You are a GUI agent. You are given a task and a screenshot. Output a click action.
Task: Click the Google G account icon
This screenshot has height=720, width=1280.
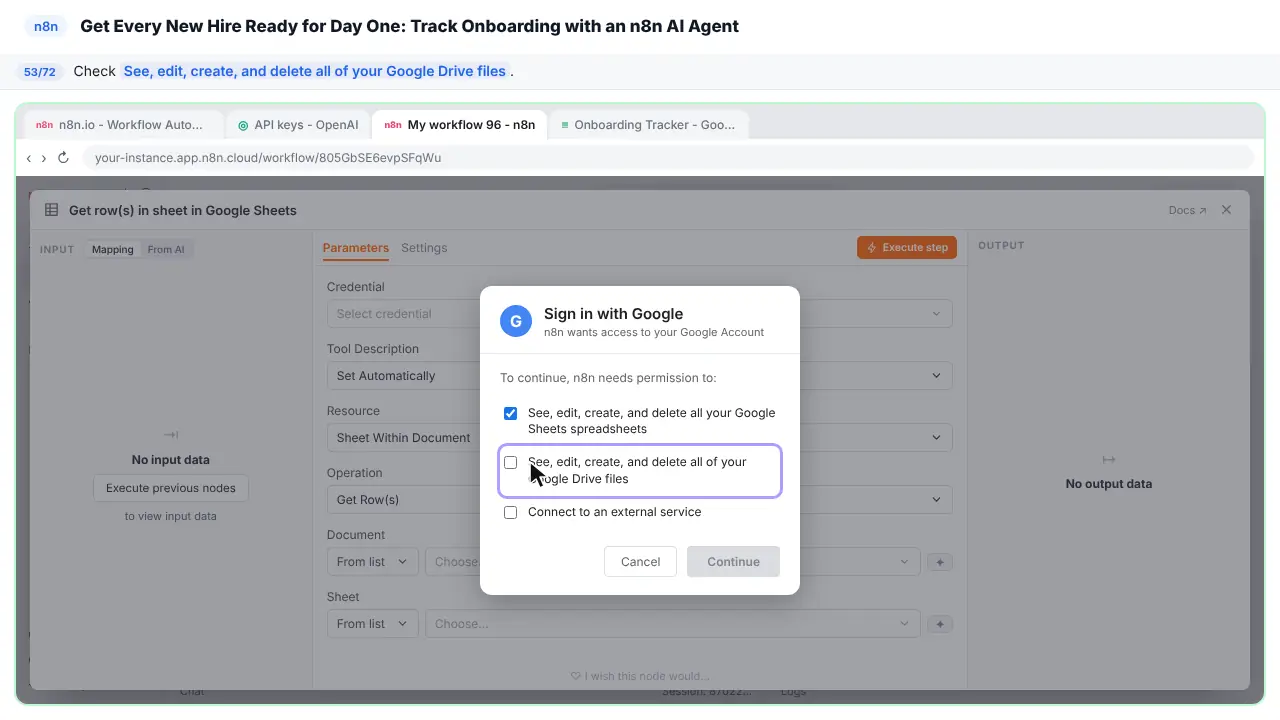pos(516,321)
